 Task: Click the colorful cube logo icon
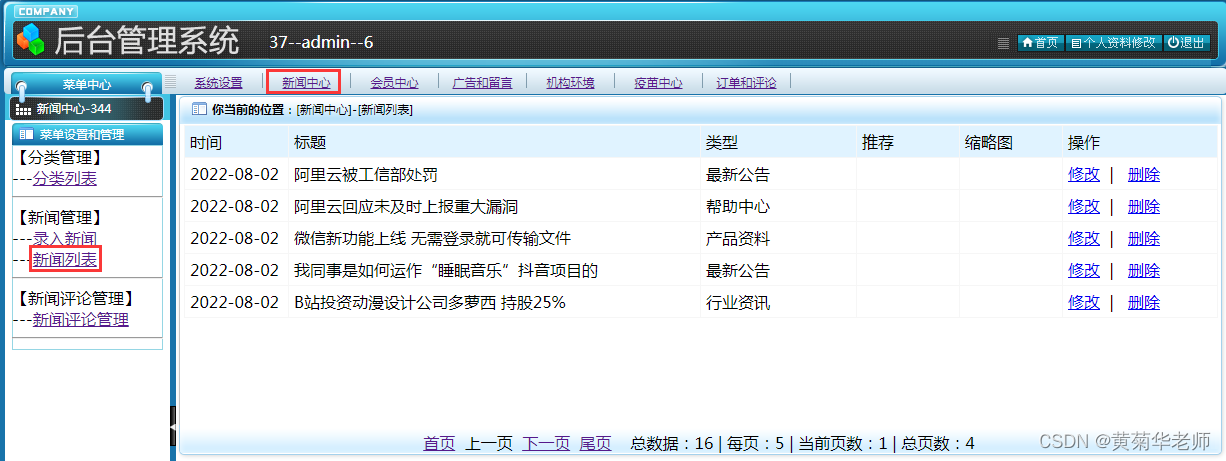click(31, 40)
